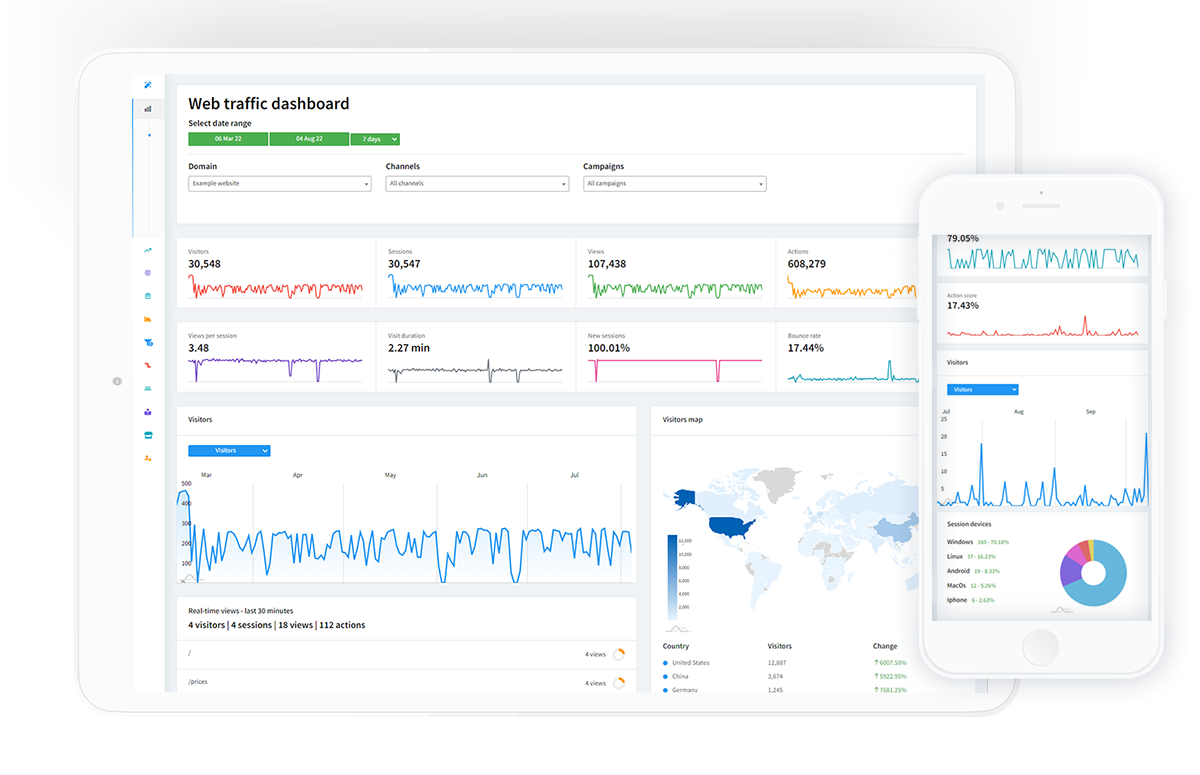Click the orange area chart sidebar icon
The height and width of the screenshot is (775, 1200).
(x=148, y=319)
